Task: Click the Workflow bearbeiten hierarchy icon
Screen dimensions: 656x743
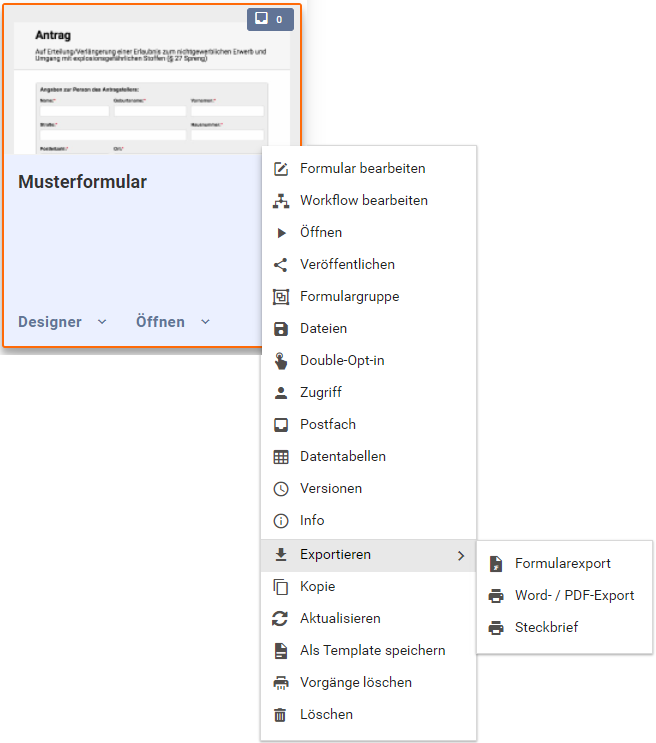Action: point(281,201)
